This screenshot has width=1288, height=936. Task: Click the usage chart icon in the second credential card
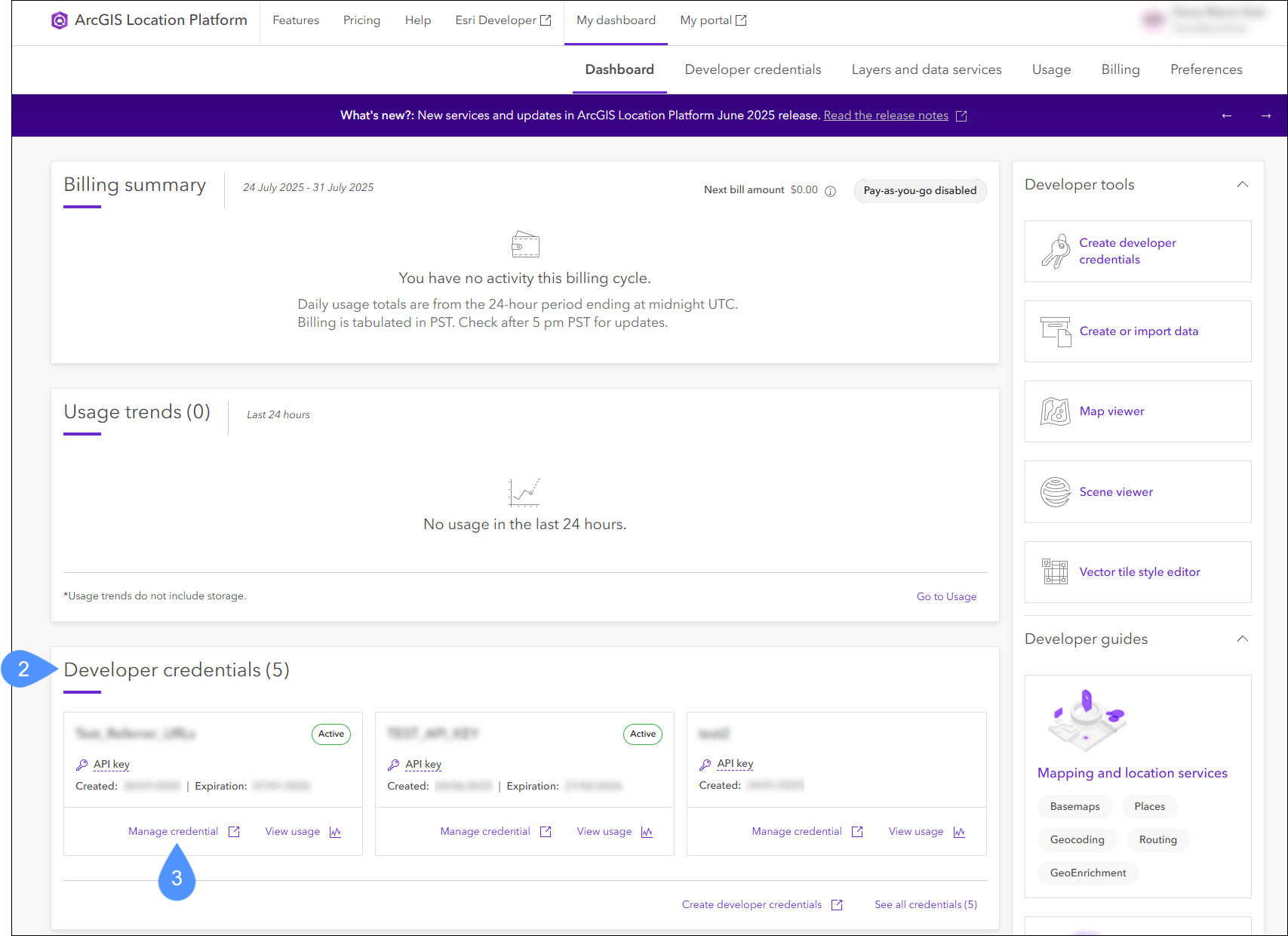(647, 832)
